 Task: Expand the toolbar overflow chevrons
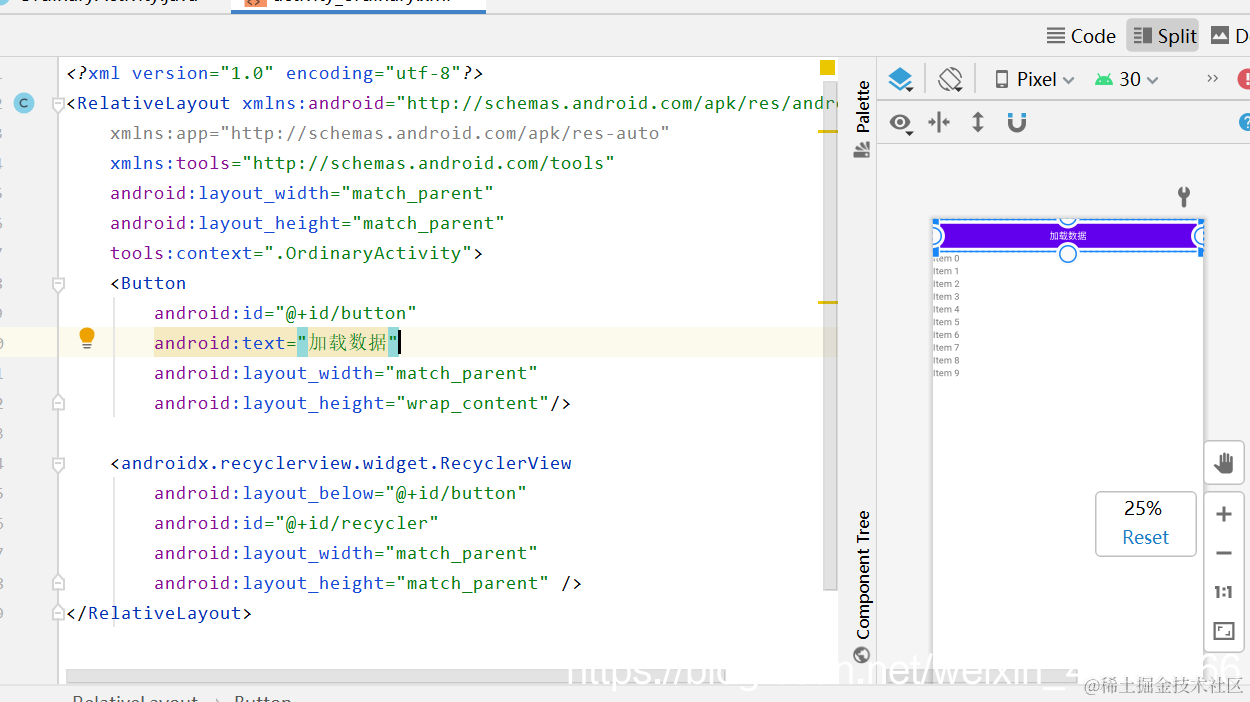(x=1213, y=79)
